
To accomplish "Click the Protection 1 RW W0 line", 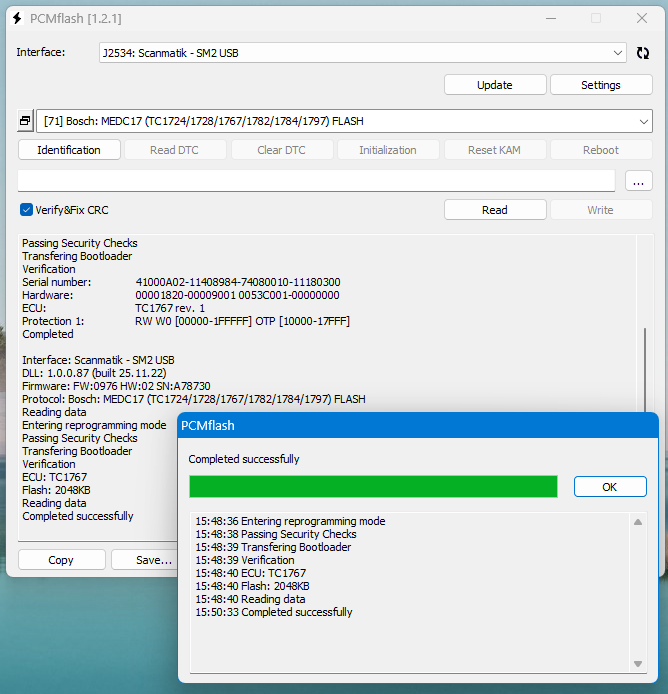I will (186, 321).
